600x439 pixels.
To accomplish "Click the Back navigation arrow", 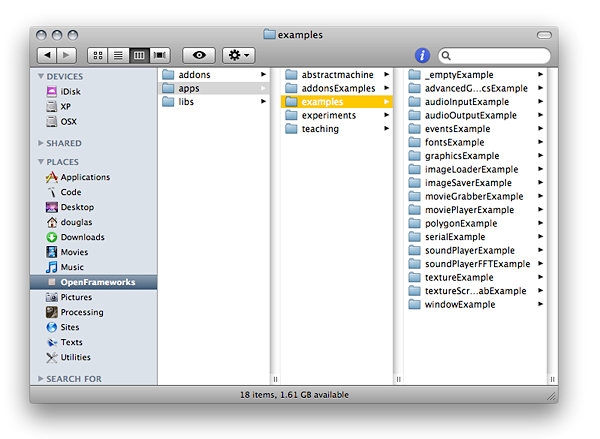I will [47, 55].
